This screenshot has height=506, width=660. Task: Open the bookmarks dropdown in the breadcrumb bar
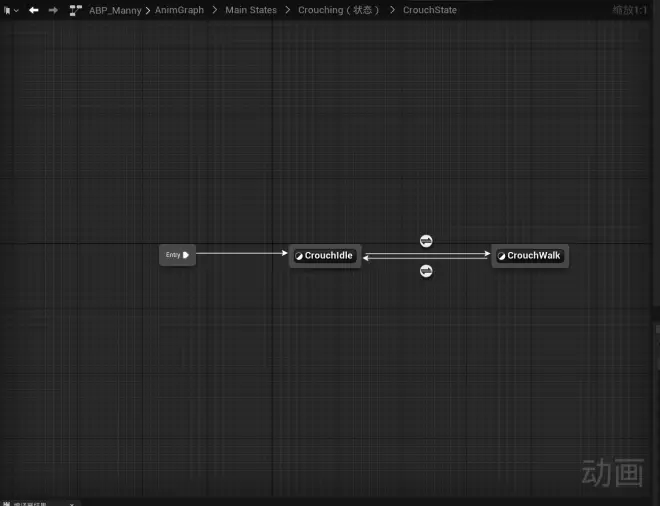tap(11, 10)
